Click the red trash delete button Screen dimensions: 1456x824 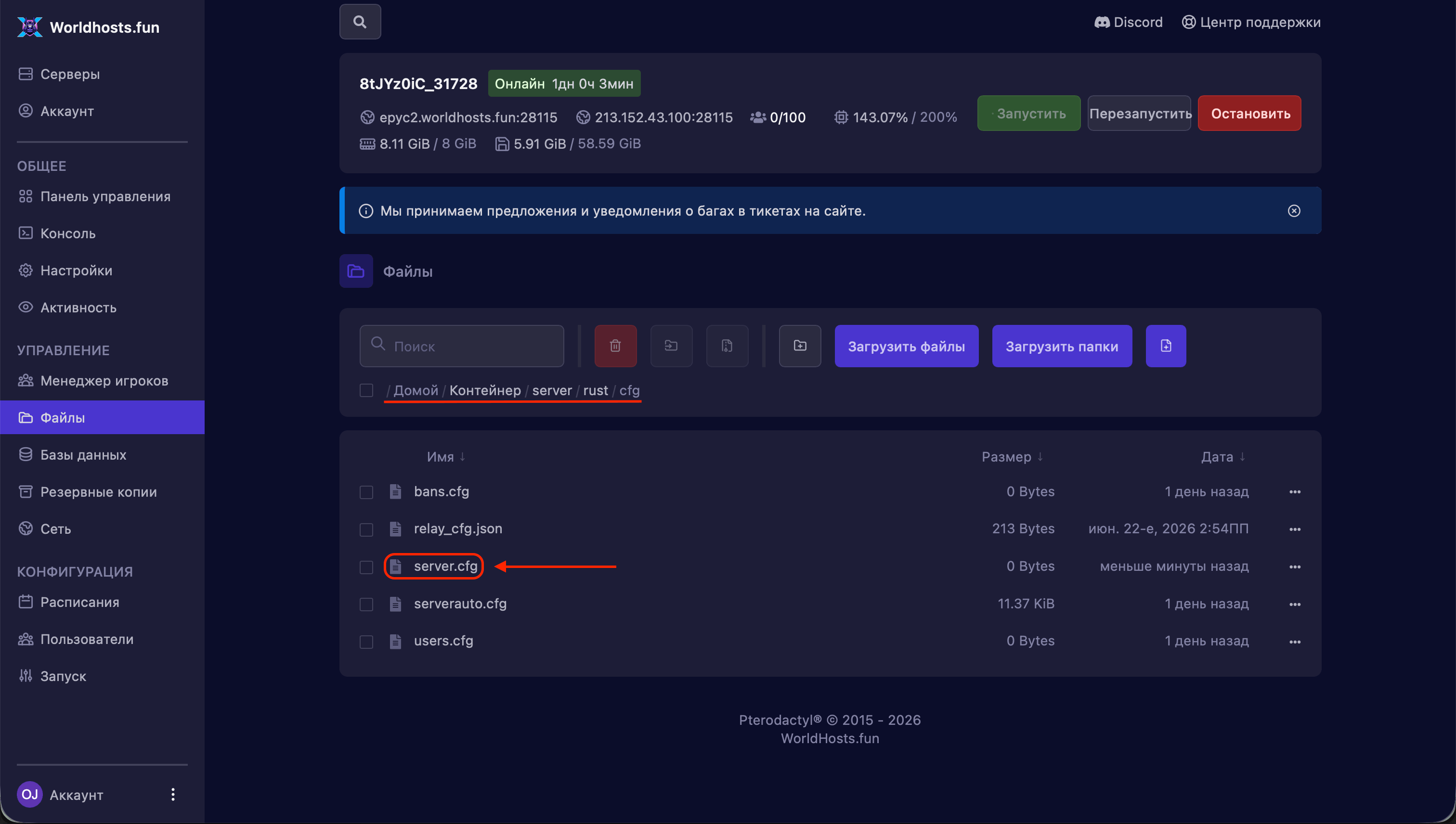pyautogui.click(x=615, y=346)
